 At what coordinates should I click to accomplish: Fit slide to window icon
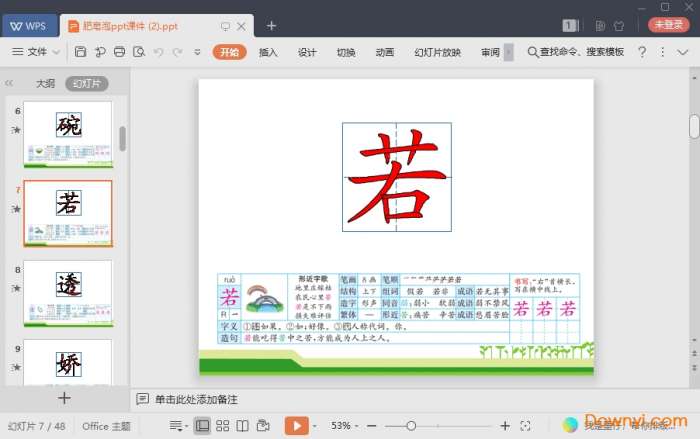coord(525,426)
